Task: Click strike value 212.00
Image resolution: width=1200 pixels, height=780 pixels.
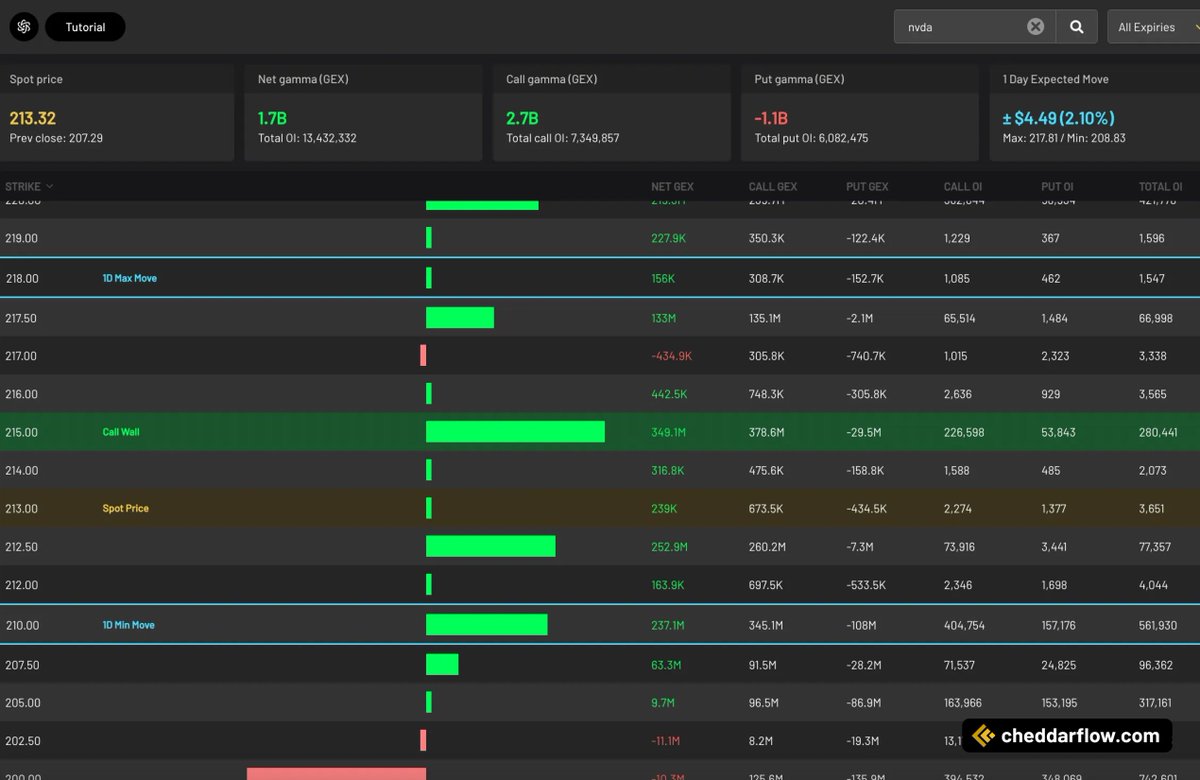Action: [21, 585]
